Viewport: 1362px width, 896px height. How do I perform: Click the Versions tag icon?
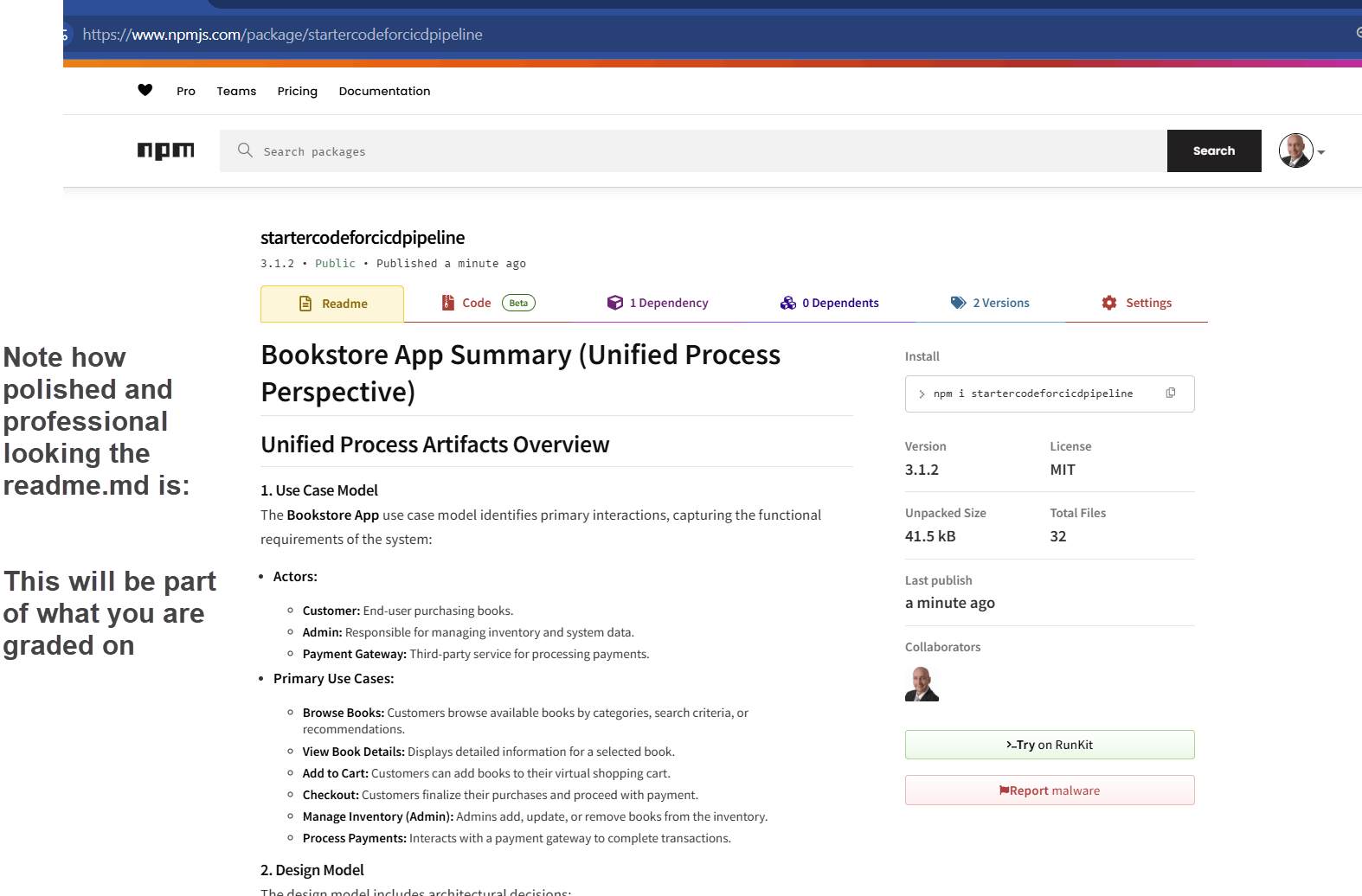click(958, 303)
